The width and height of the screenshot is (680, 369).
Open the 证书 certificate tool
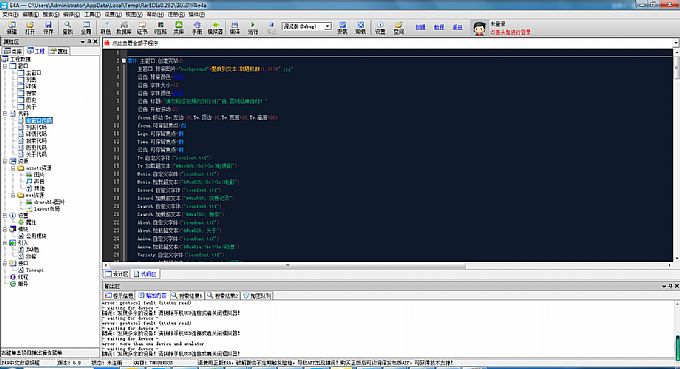[x=142, y=28]
